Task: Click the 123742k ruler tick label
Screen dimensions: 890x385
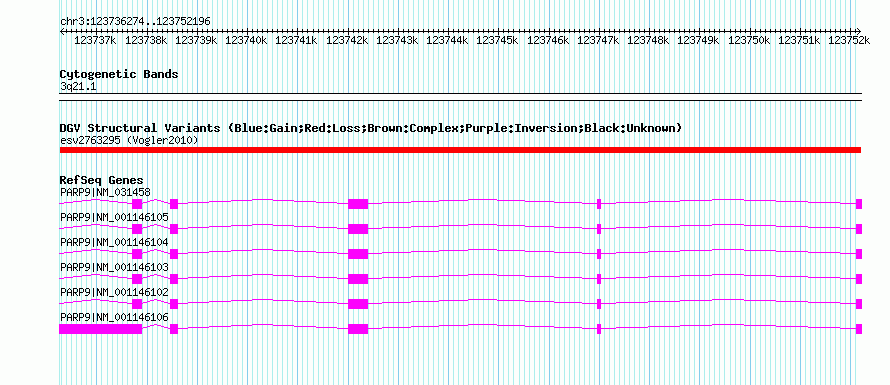Action: tap(347, 40)
